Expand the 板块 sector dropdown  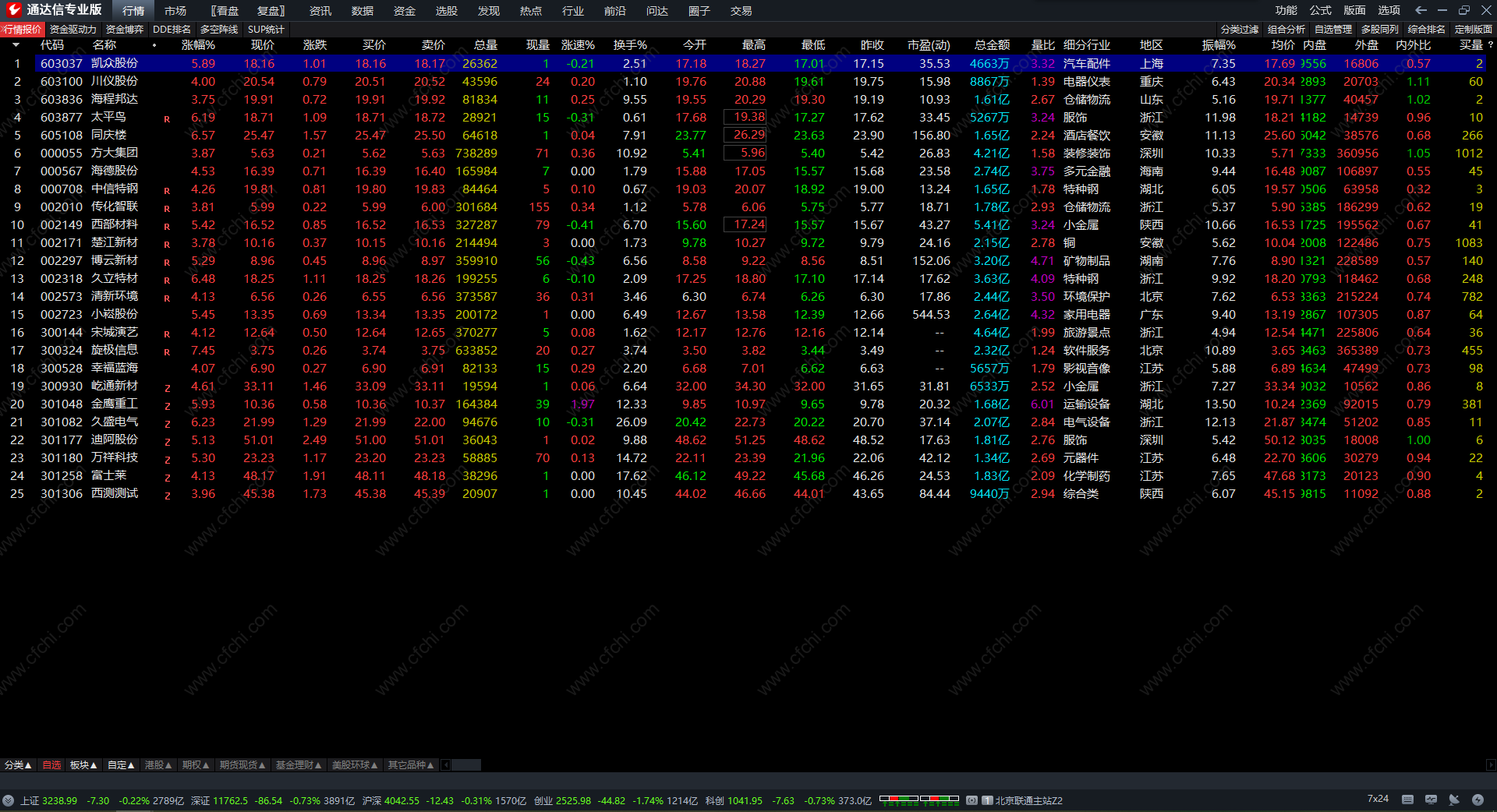[x=83, y=765]
